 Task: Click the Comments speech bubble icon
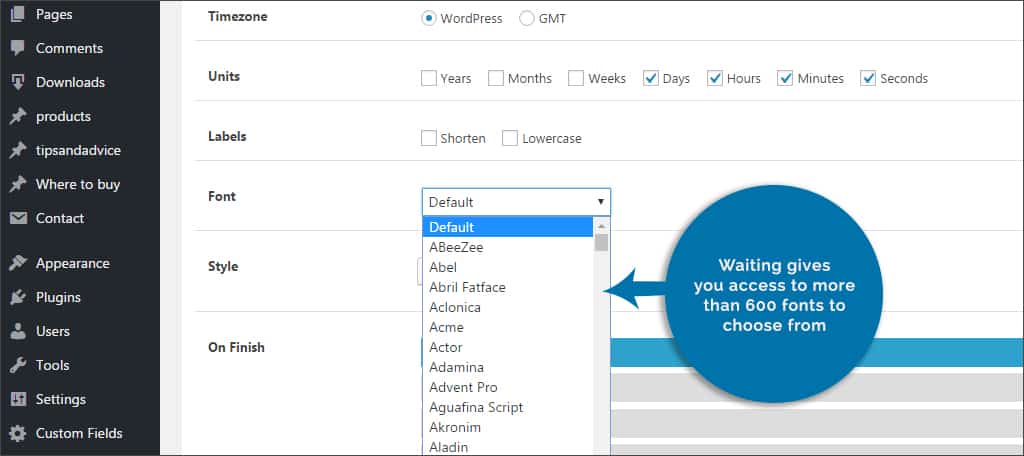[x=18, y=48]
